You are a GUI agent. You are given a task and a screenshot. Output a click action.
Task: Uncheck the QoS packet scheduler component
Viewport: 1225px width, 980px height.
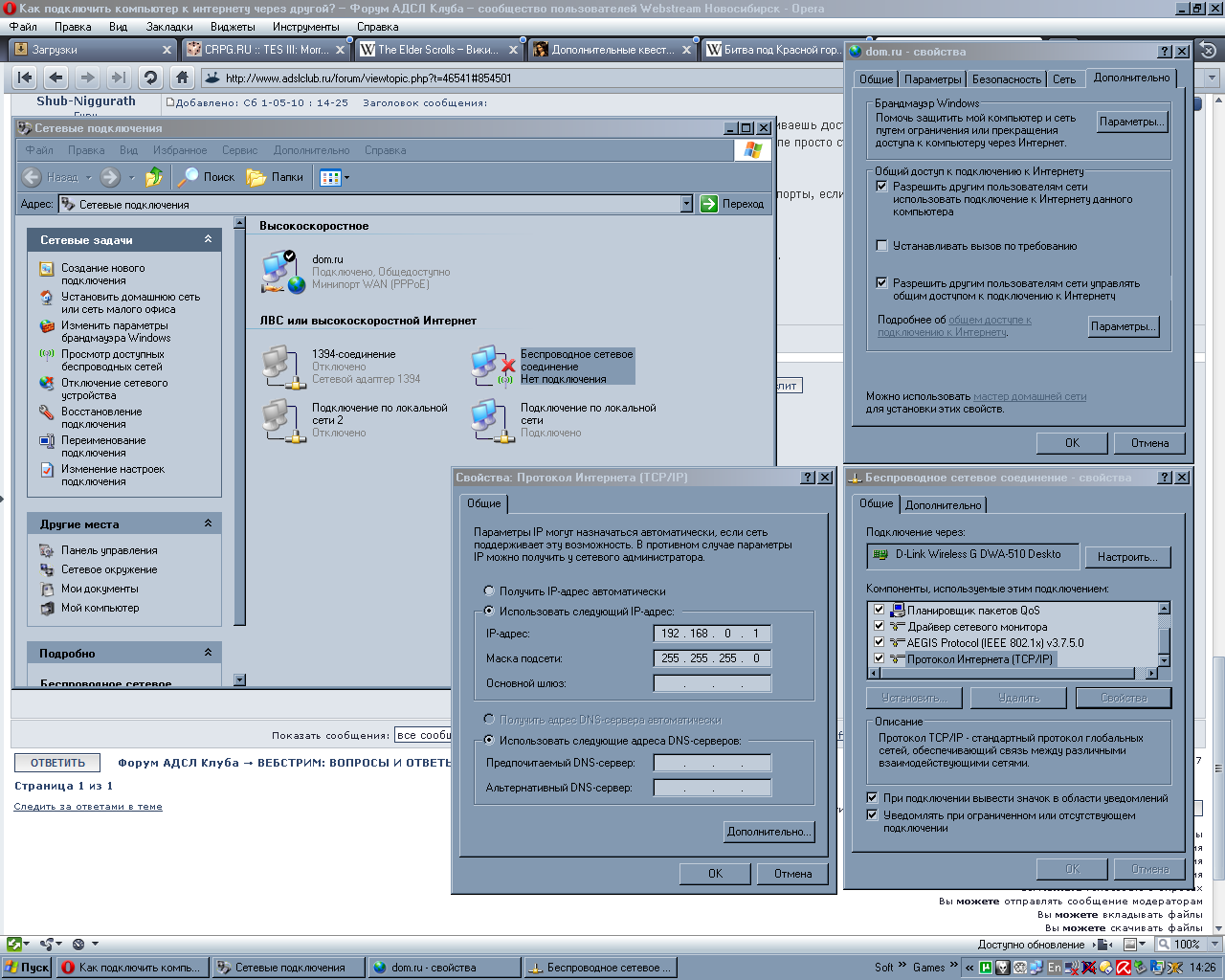(879, 610)
